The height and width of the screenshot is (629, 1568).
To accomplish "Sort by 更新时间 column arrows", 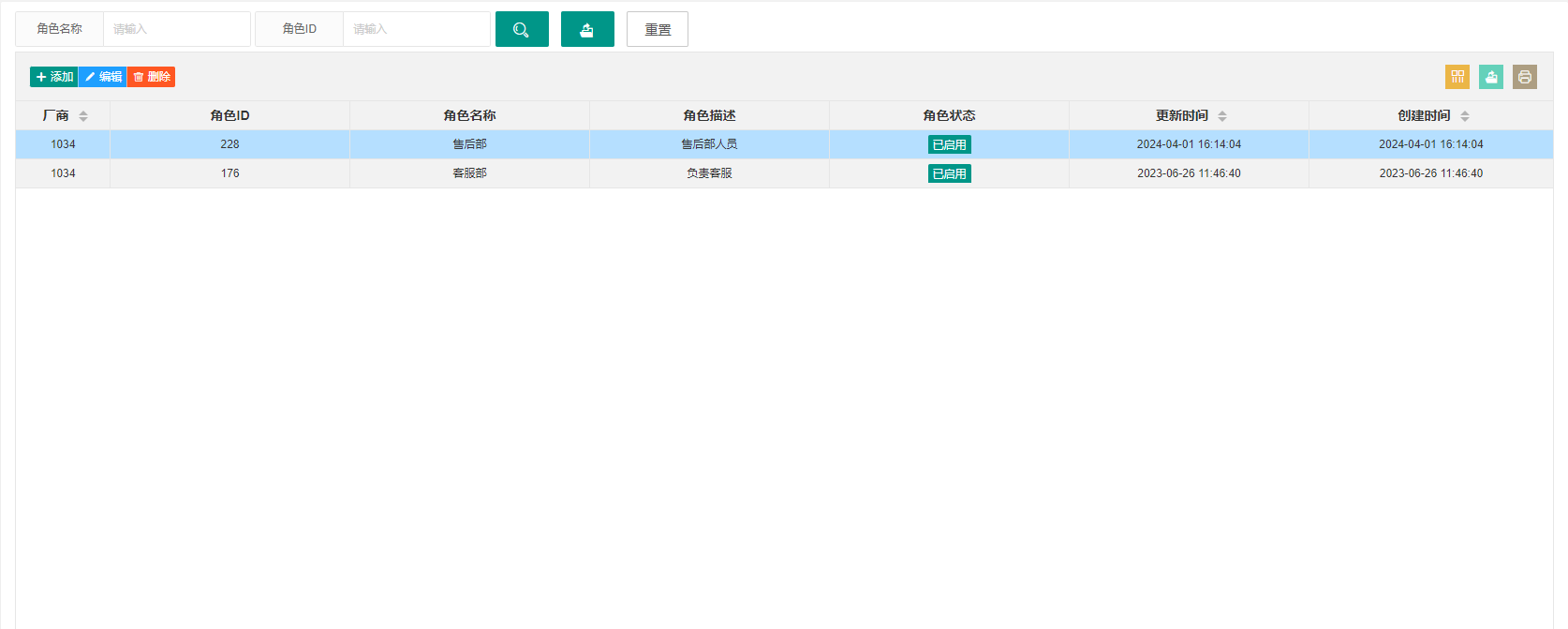I will (x=1222, y=116).
